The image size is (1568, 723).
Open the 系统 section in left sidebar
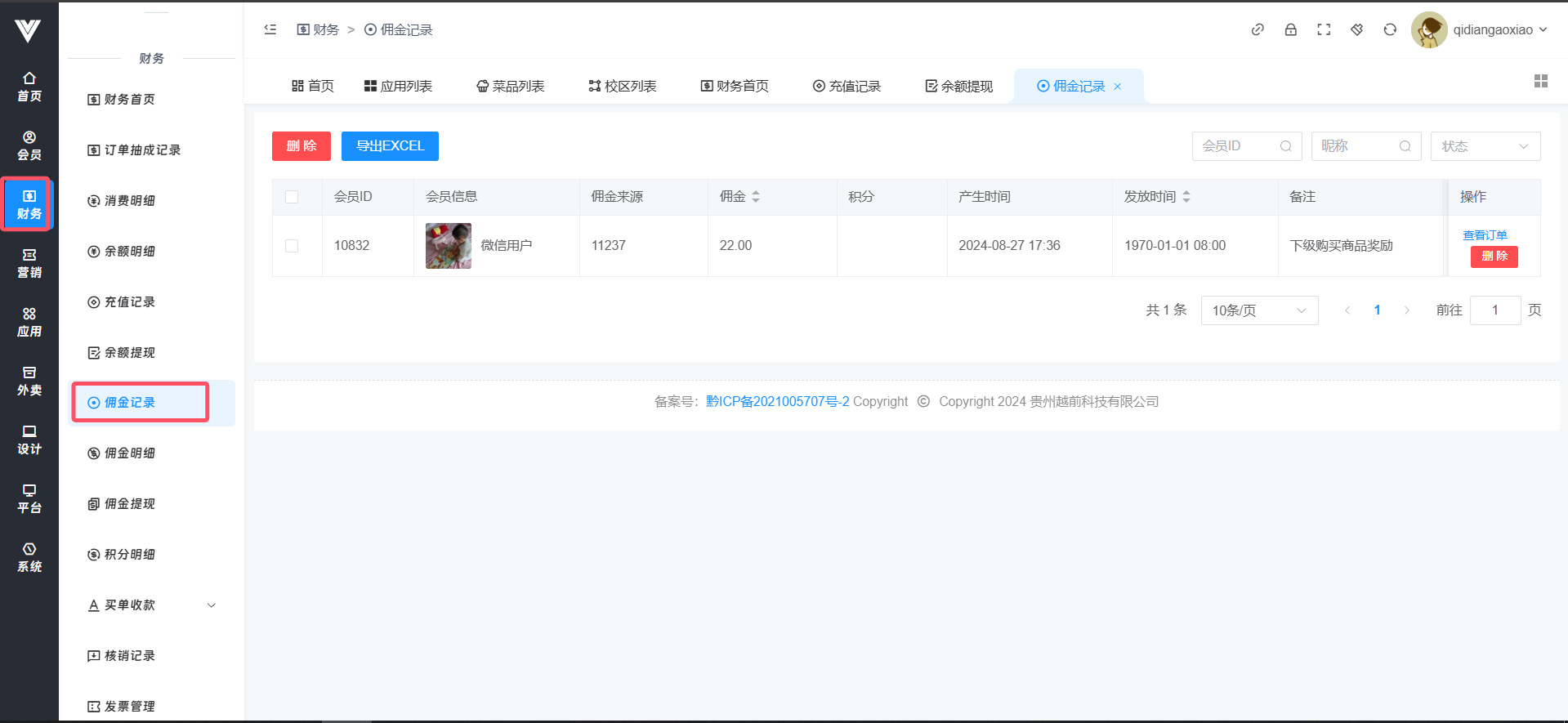(29, 557)
